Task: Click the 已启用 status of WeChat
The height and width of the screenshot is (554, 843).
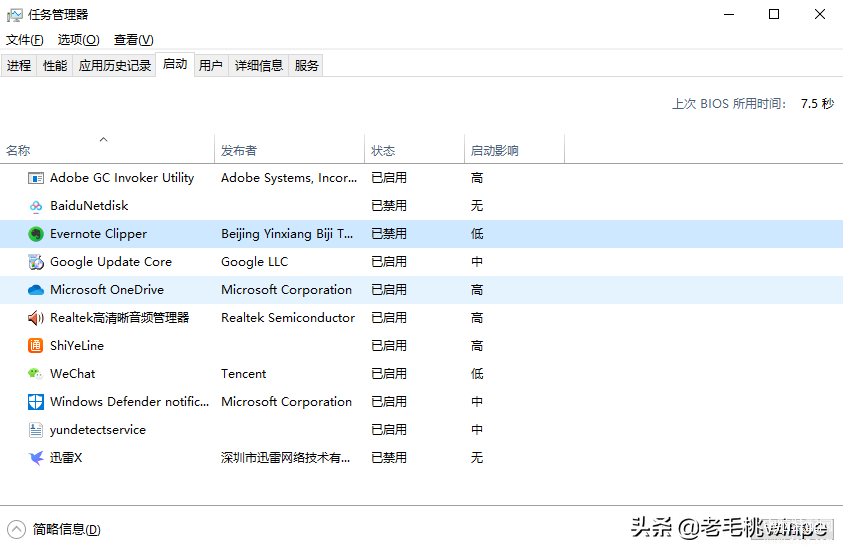Action: click(x=389, y=374)
